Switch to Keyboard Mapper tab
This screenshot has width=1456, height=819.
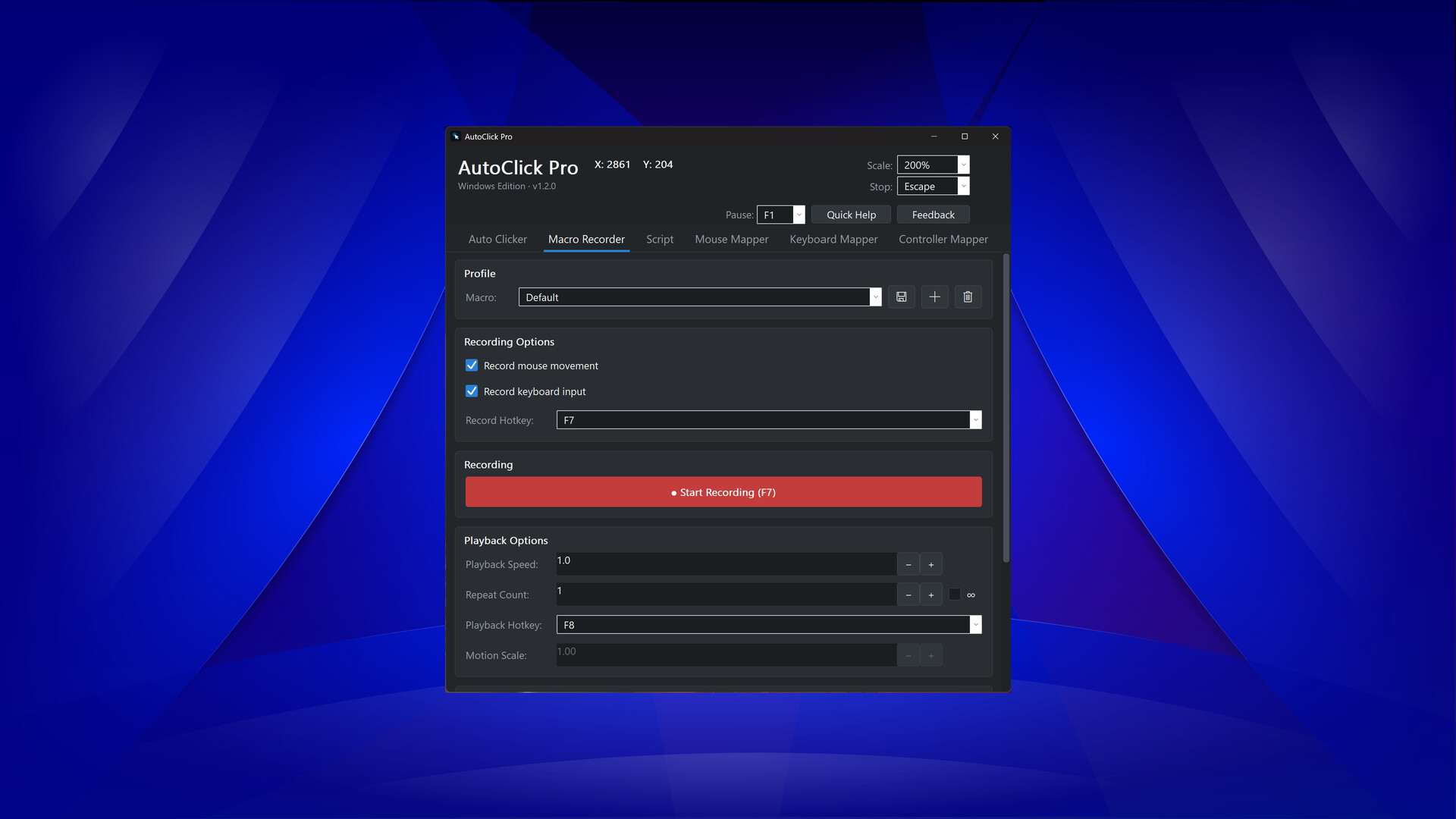click(833, 240)
